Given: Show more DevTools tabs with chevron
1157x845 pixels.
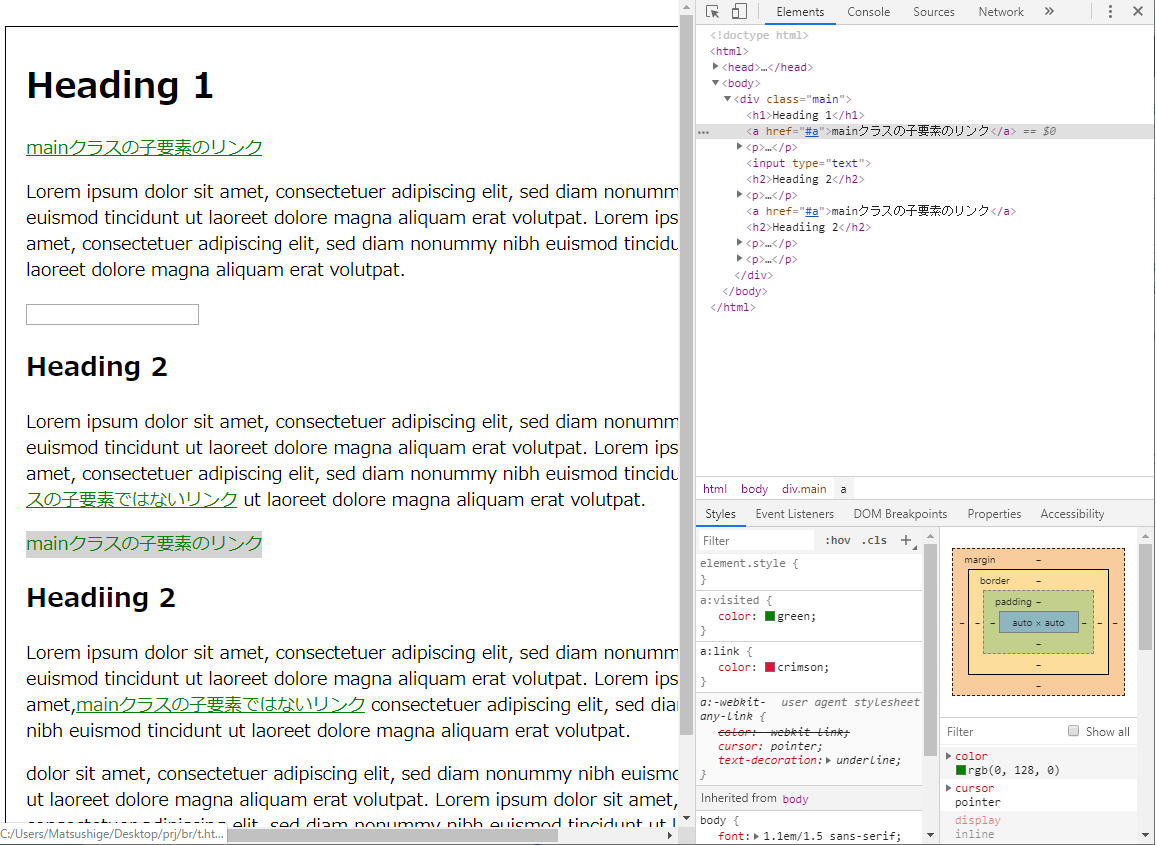Looking at the screenshot, I should (x=1049, y=12).
